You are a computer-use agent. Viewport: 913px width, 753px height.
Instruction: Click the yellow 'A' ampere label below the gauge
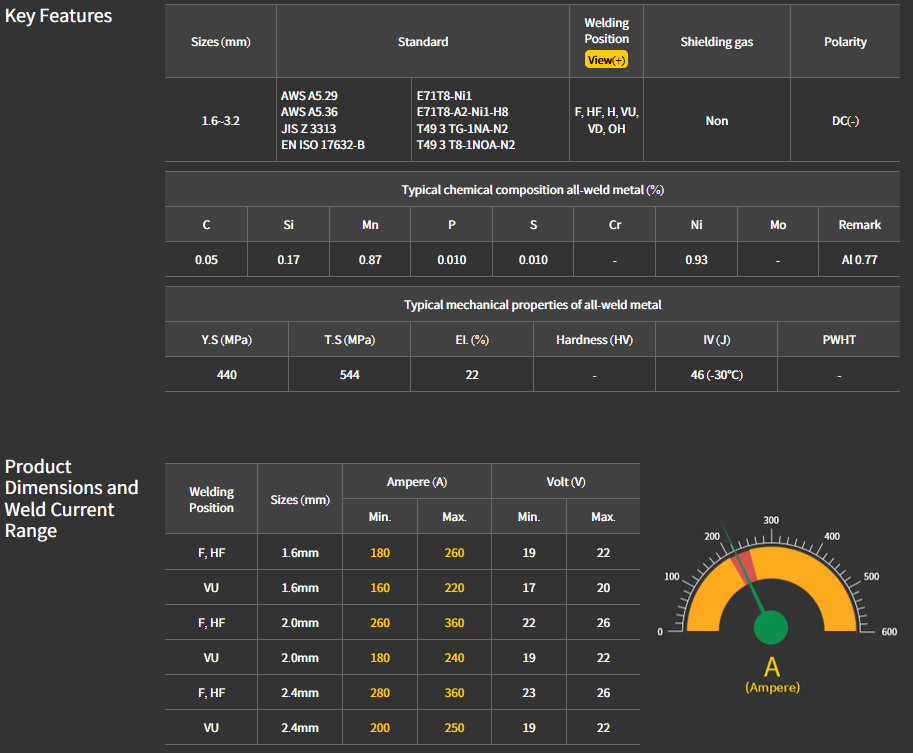click(771, 668)
